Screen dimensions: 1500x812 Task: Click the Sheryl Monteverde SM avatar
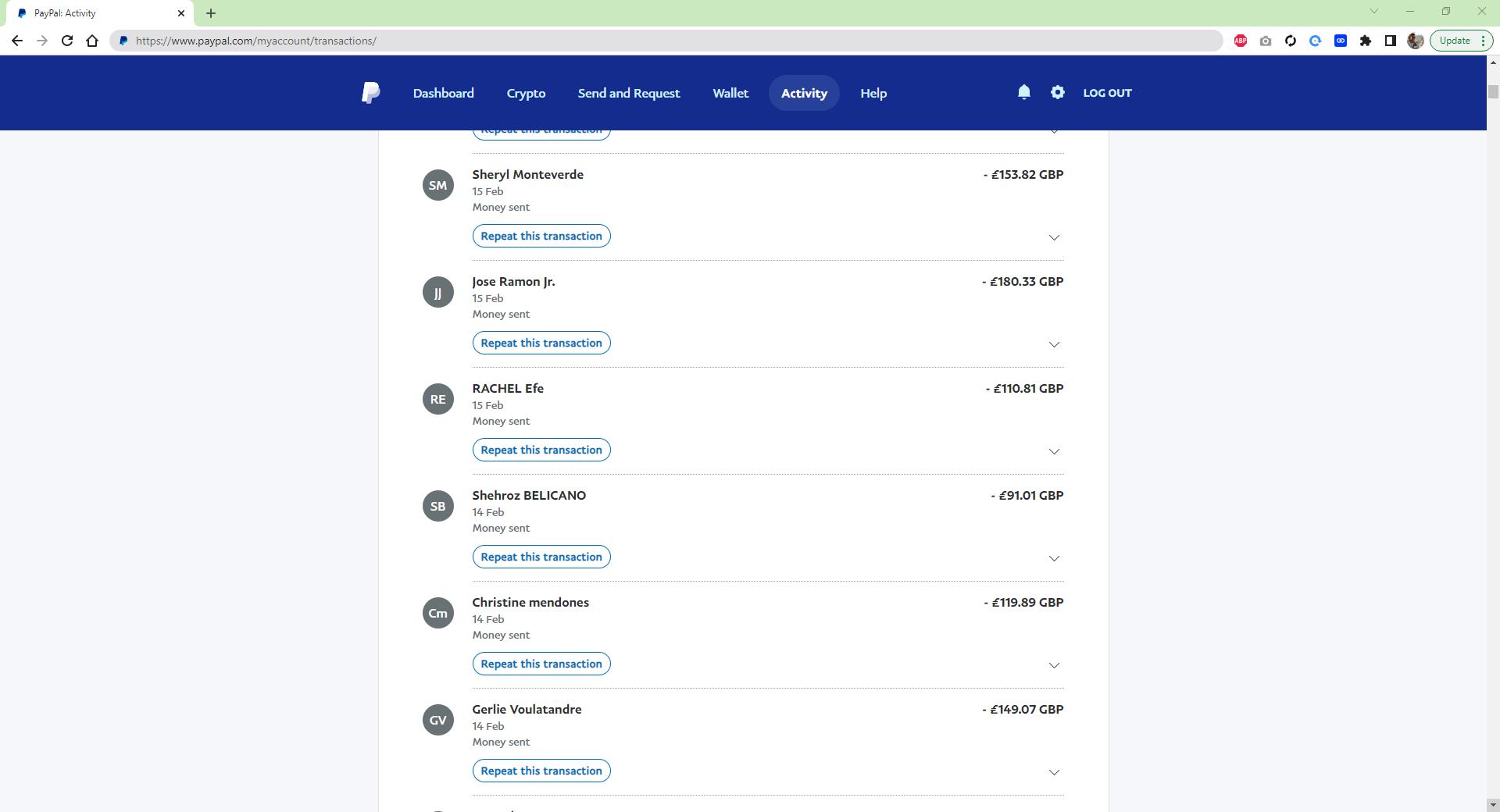click(x=437, y=185)
